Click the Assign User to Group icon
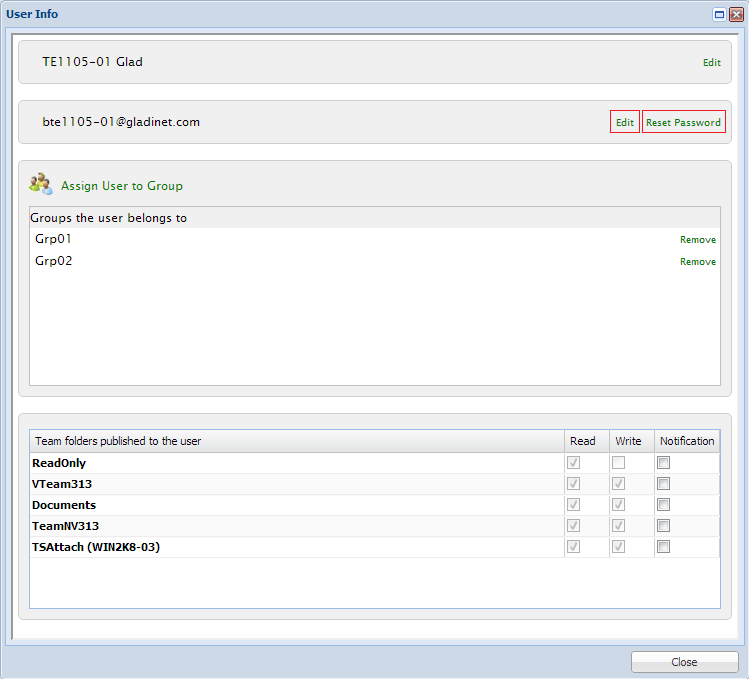 [41, 183]
